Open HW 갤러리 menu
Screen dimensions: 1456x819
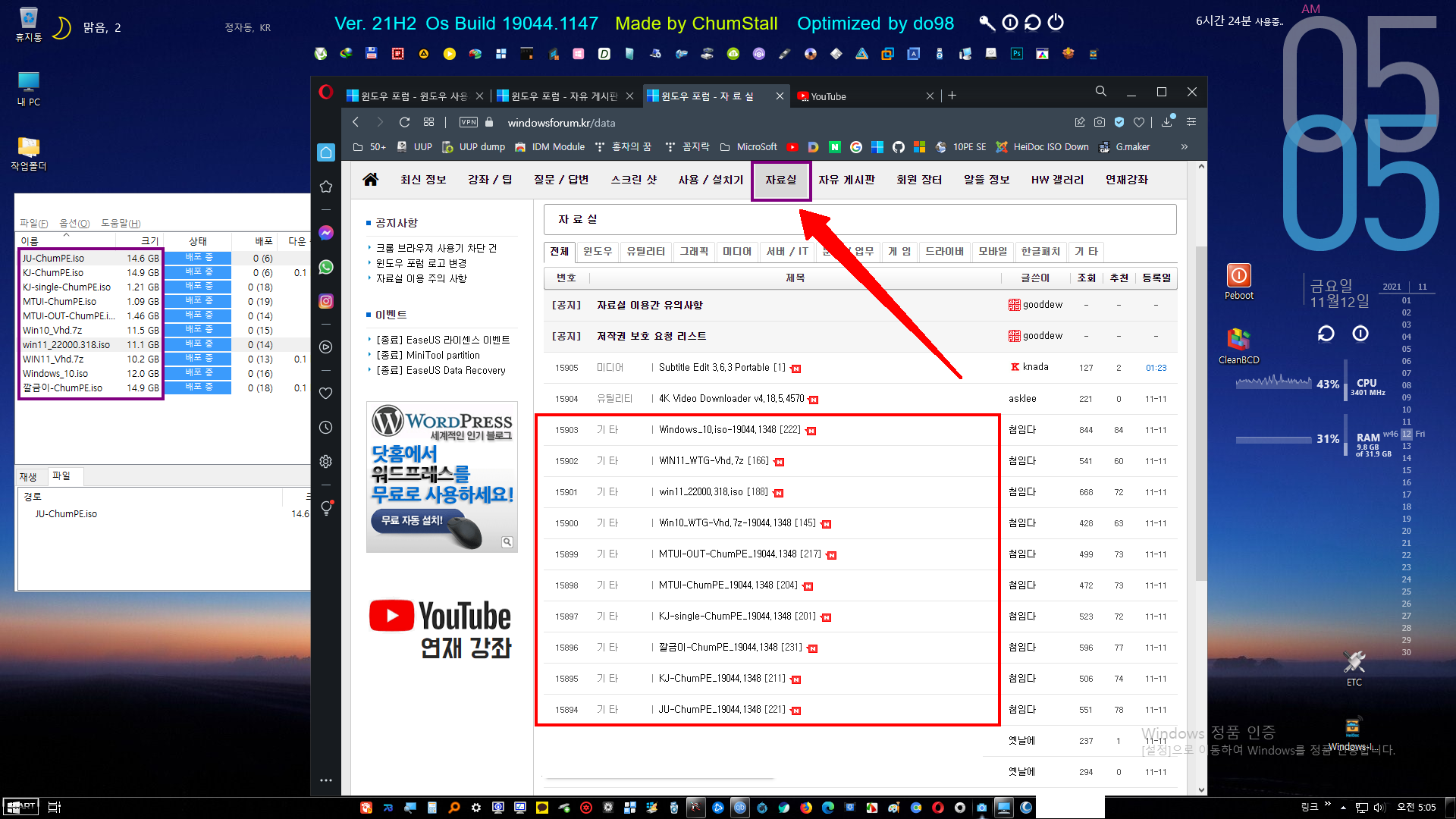1057,180
